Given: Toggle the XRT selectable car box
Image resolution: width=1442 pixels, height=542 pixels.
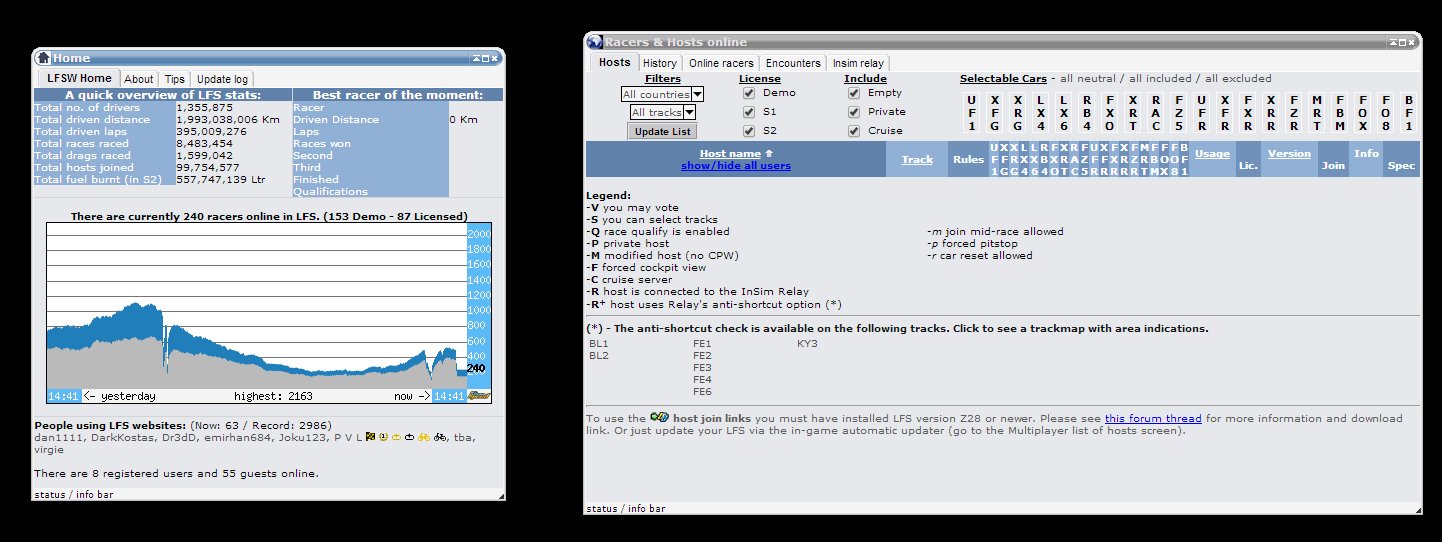Looking at the screenshot, I should point(1133,113).
